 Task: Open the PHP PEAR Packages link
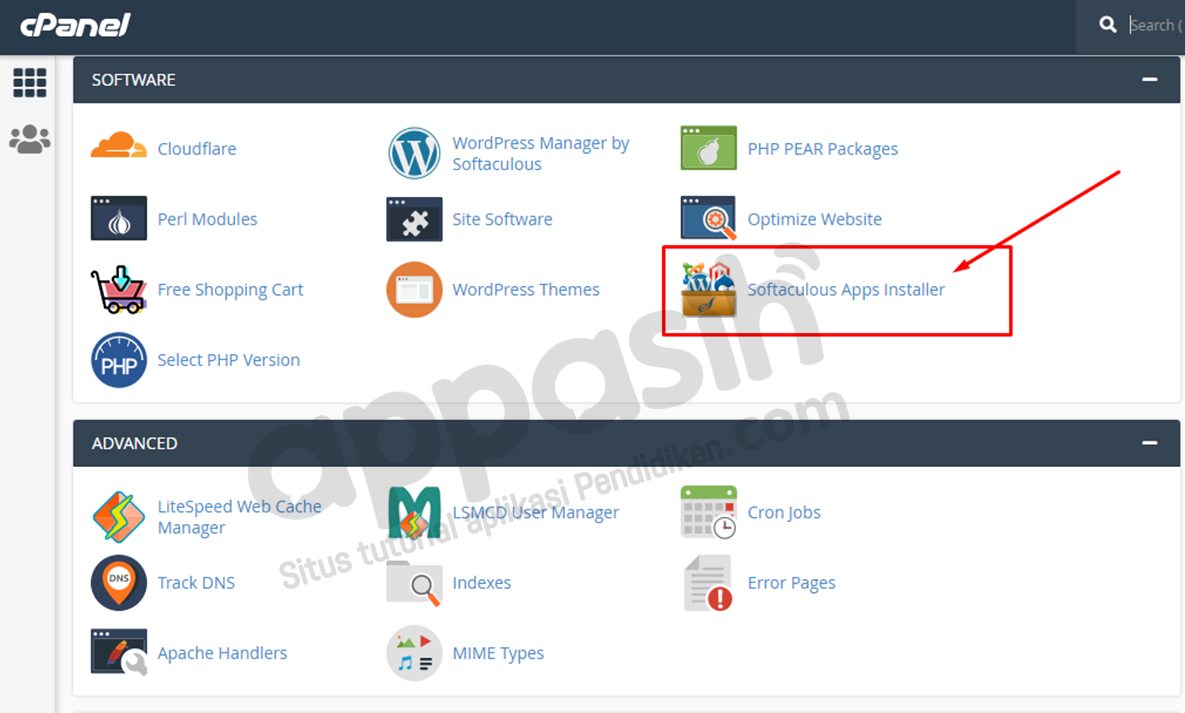point(822,149)
